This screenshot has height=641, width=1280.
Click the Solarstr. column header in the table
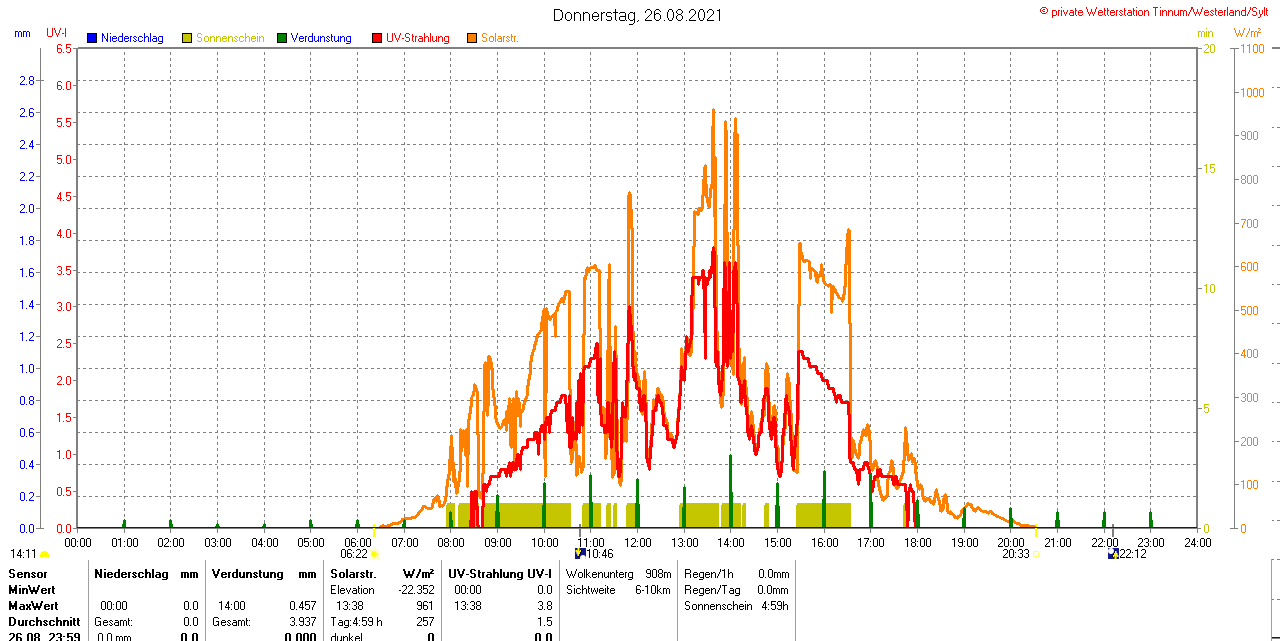click(353, 574)
